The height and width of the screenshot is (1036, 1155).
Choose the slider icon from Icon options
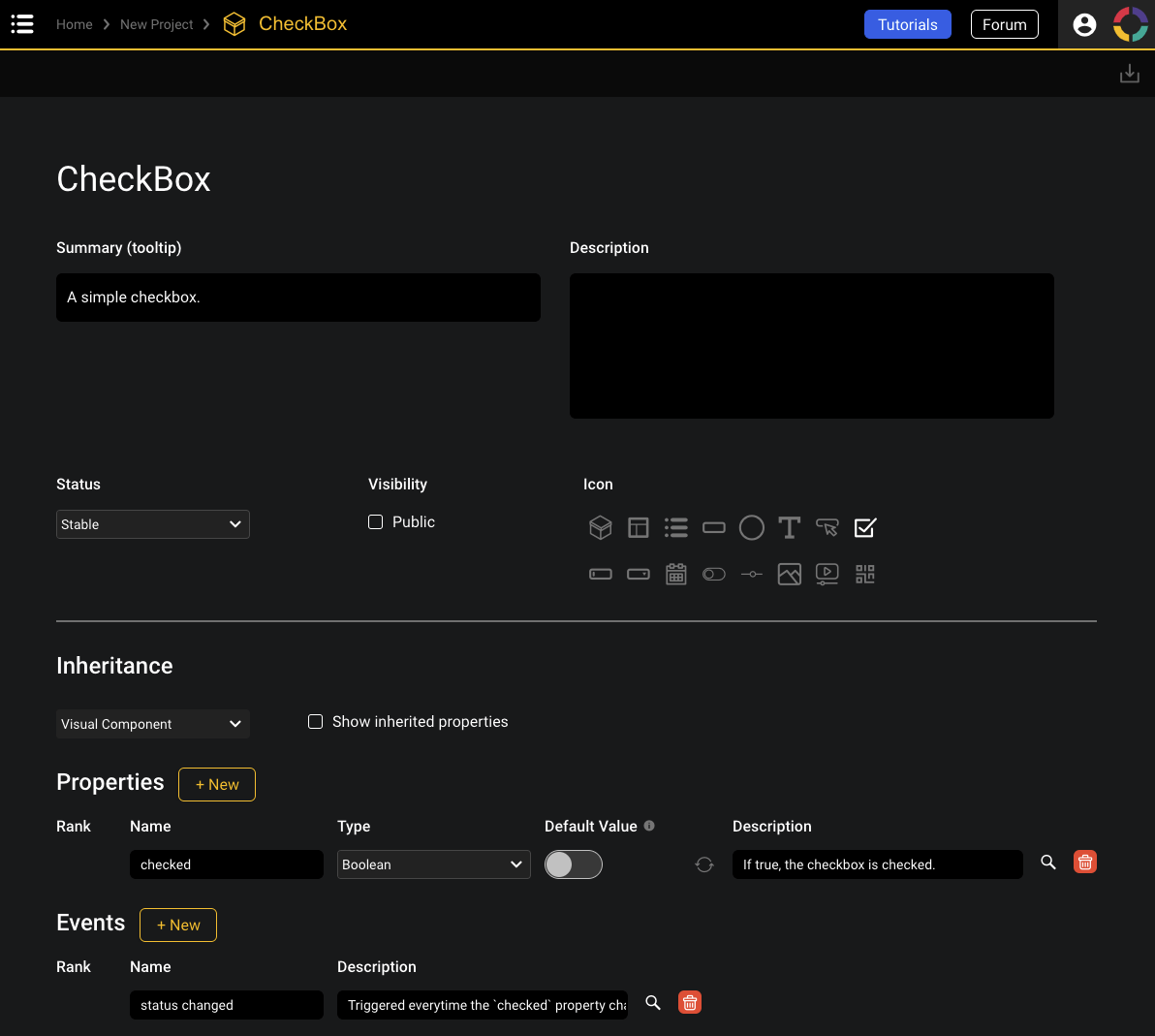pos(751,574)
